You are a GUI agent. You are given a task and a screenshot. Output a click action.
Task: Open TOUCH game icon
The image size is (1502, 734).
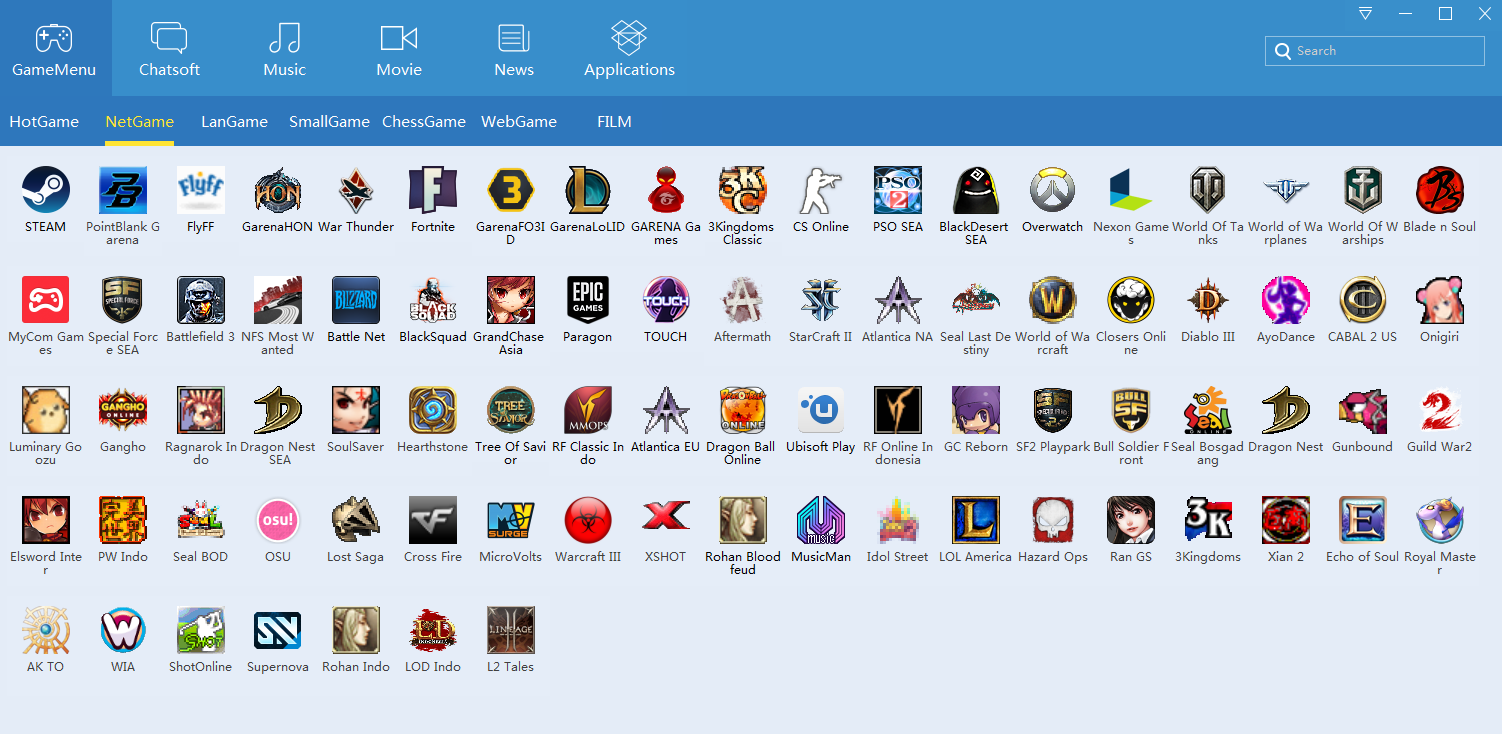[x=665, y=300]
